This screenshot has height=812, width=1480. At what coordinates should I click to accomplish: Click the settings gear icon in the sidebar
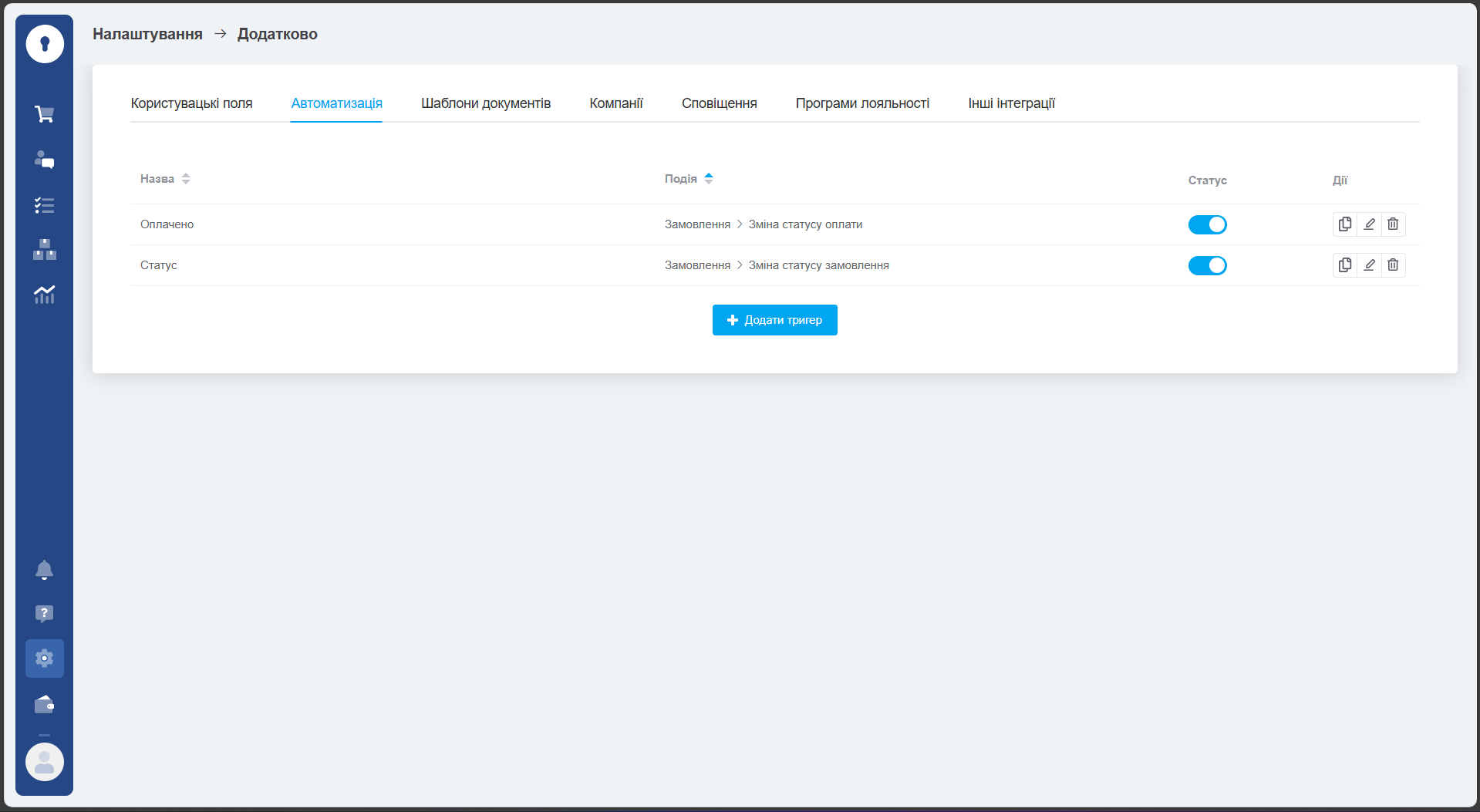click(45, 659)
